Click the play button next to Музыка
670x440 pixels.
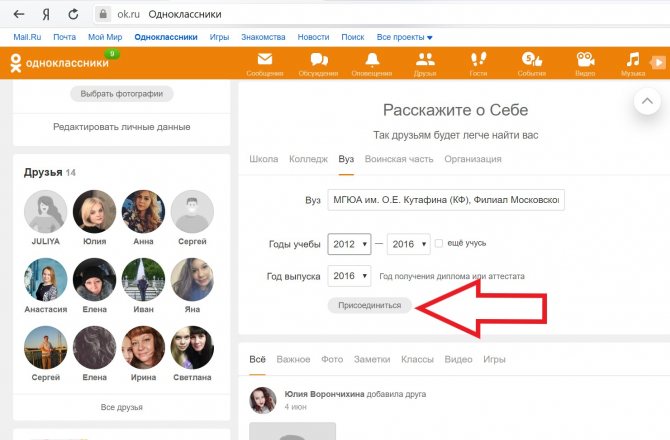click(x=658, y=62)
